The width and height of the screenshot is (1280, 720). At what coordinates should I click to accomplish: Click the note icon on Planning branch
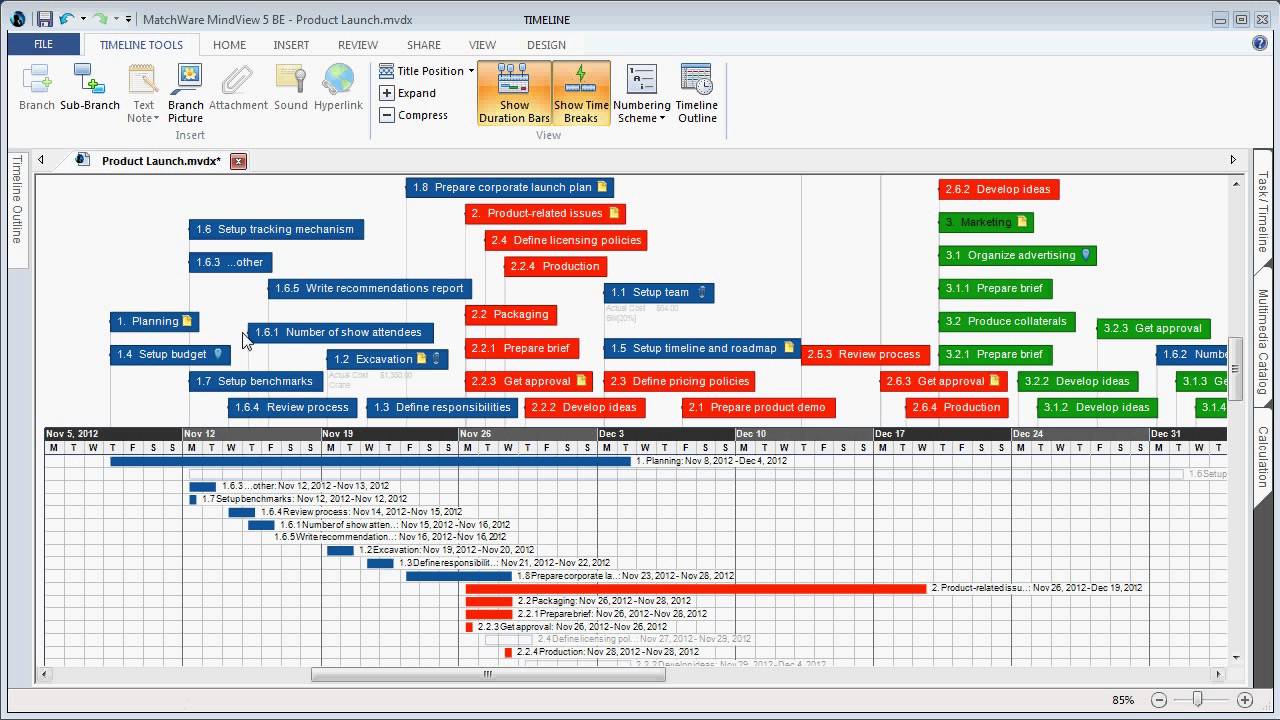(x=187, y=321)
